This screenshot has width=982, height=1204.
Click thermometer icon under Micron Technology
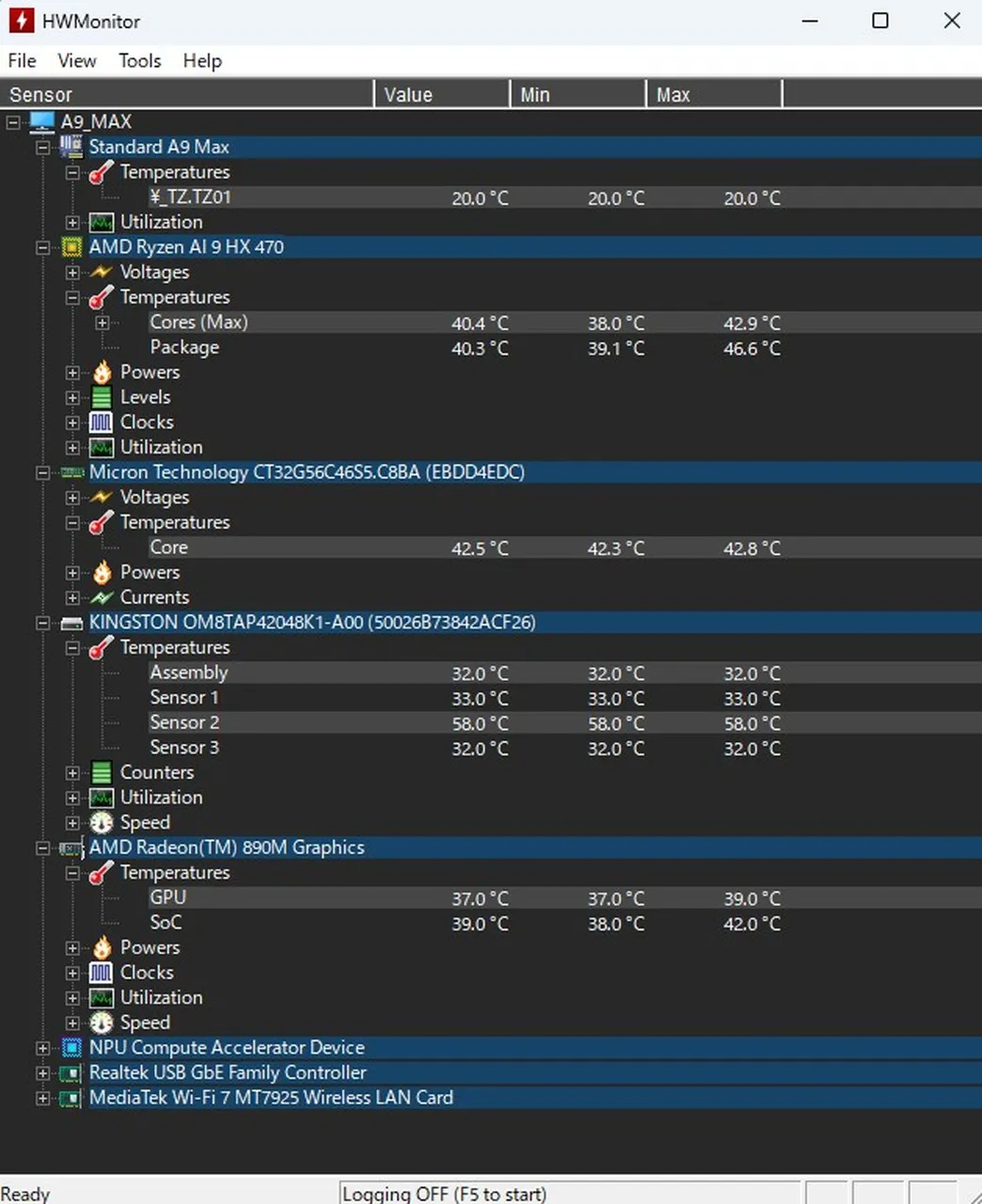point(101,522)
